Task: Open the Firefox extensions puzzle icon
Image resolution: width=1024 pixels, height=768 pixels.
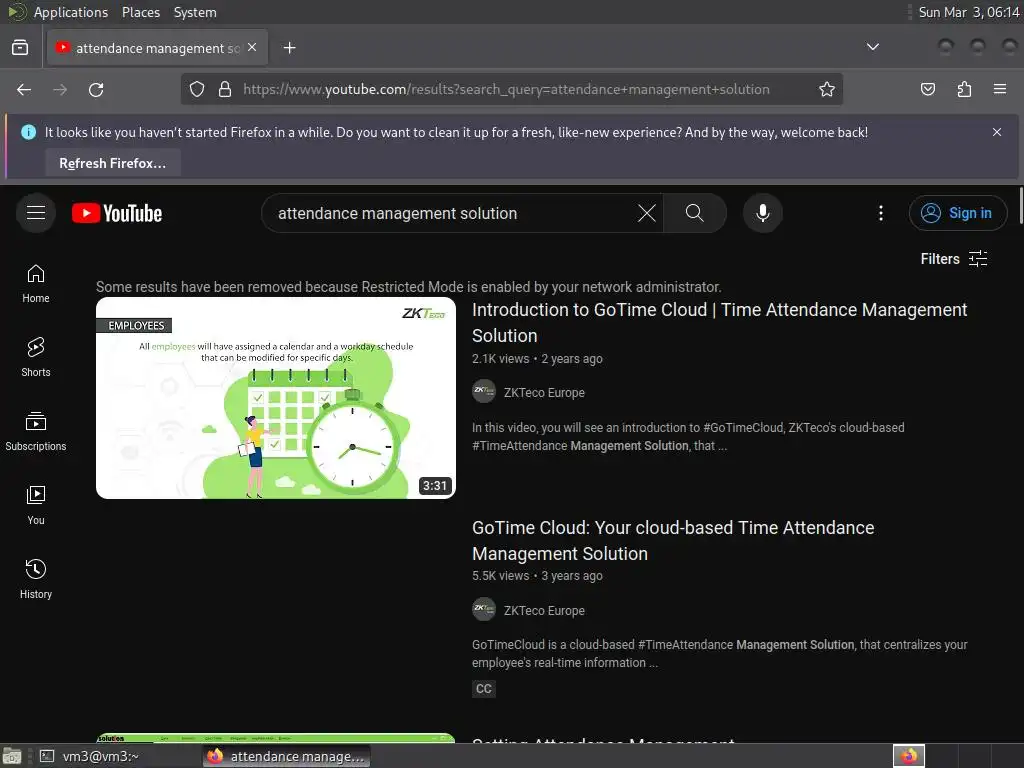Action: coord(964,89)
